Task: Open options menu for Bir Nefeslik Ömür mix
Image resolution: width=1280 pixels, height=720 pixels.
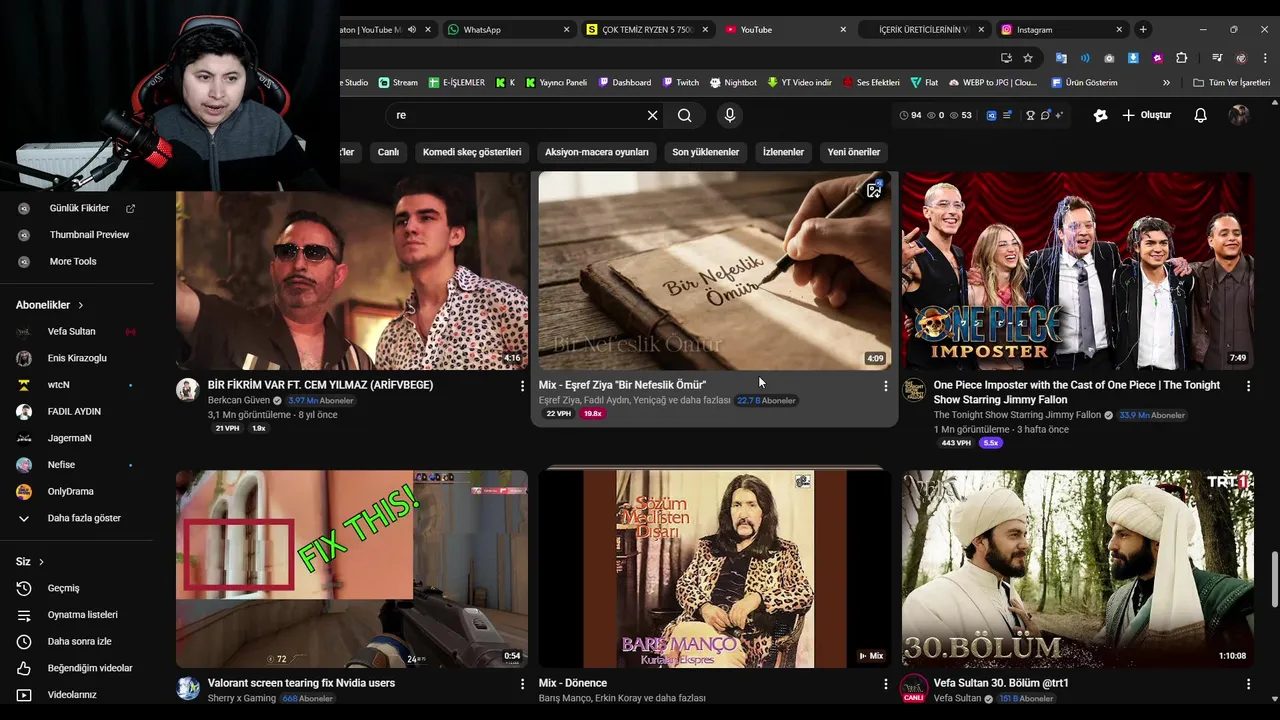Action: click(x=885, y=386)
